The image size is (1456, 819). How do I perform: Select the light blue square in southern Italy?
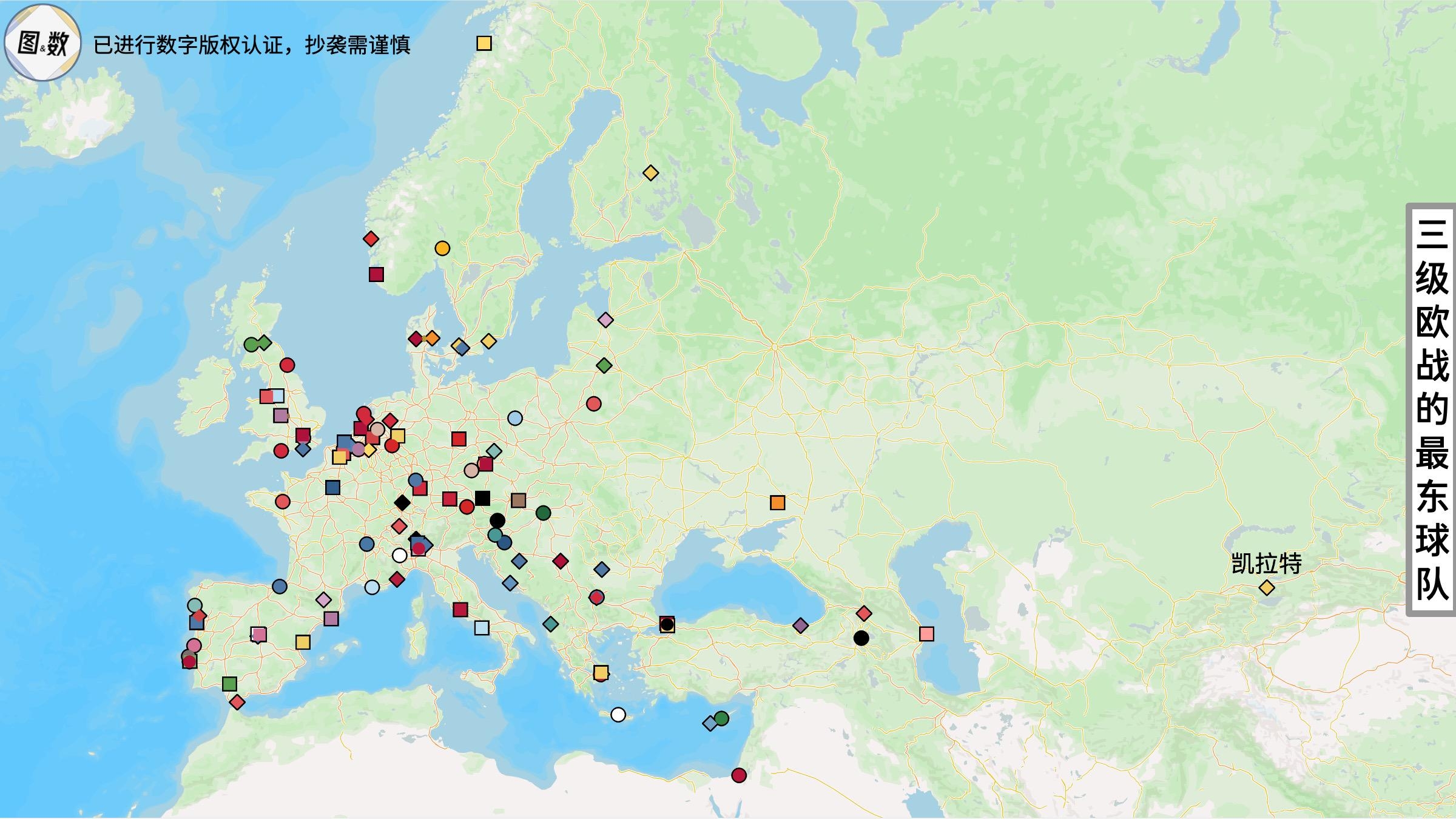click(x=482, y=627)
